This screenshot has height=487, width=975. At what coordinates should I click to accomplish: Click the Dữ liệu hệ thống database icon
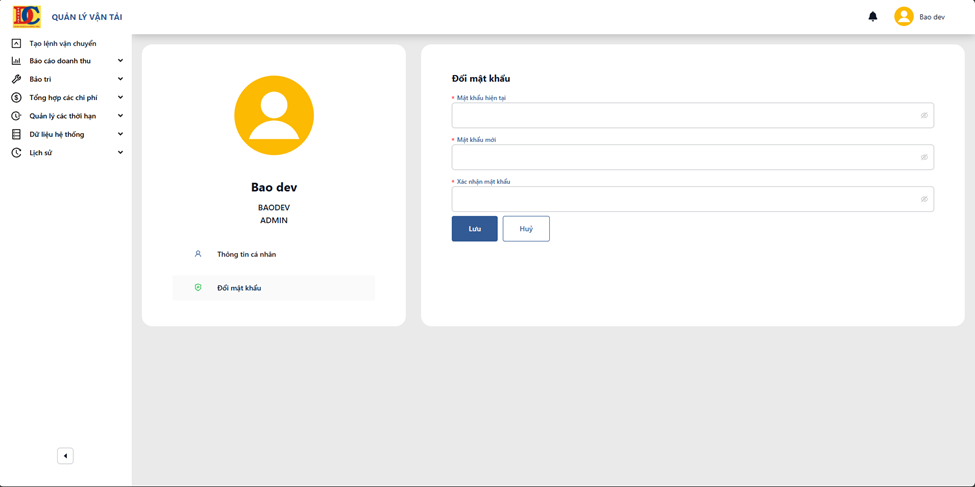[17, 134]
